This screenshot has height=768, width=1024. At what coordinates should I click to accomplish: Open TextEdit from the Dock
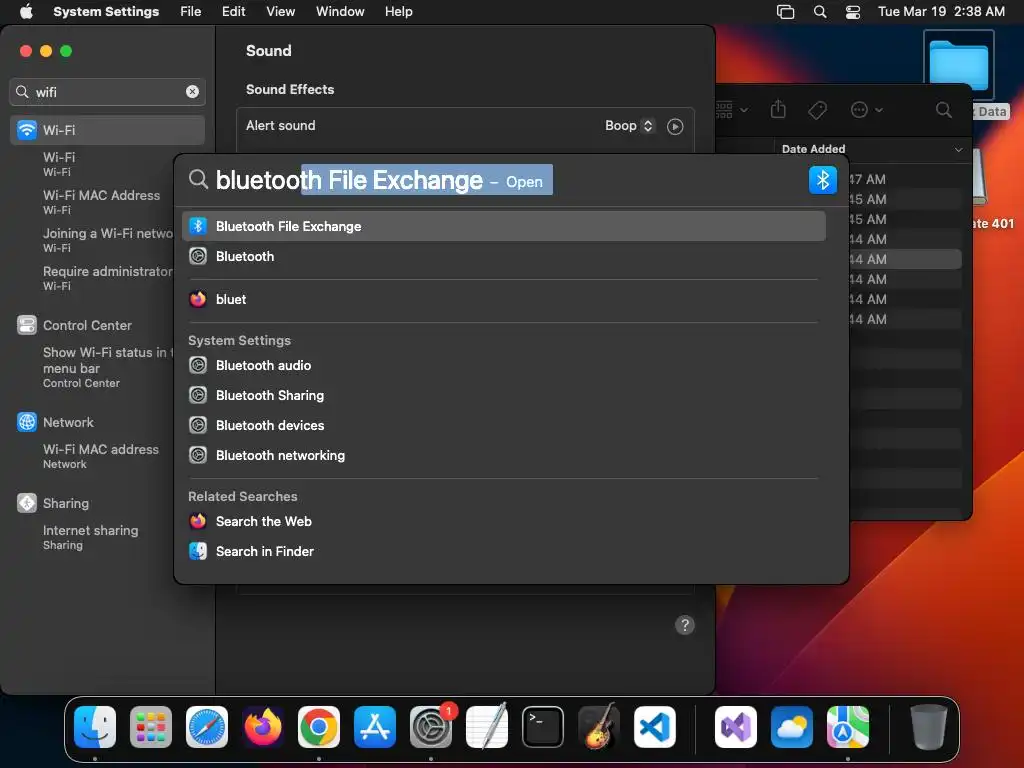(x=487, y=727)
